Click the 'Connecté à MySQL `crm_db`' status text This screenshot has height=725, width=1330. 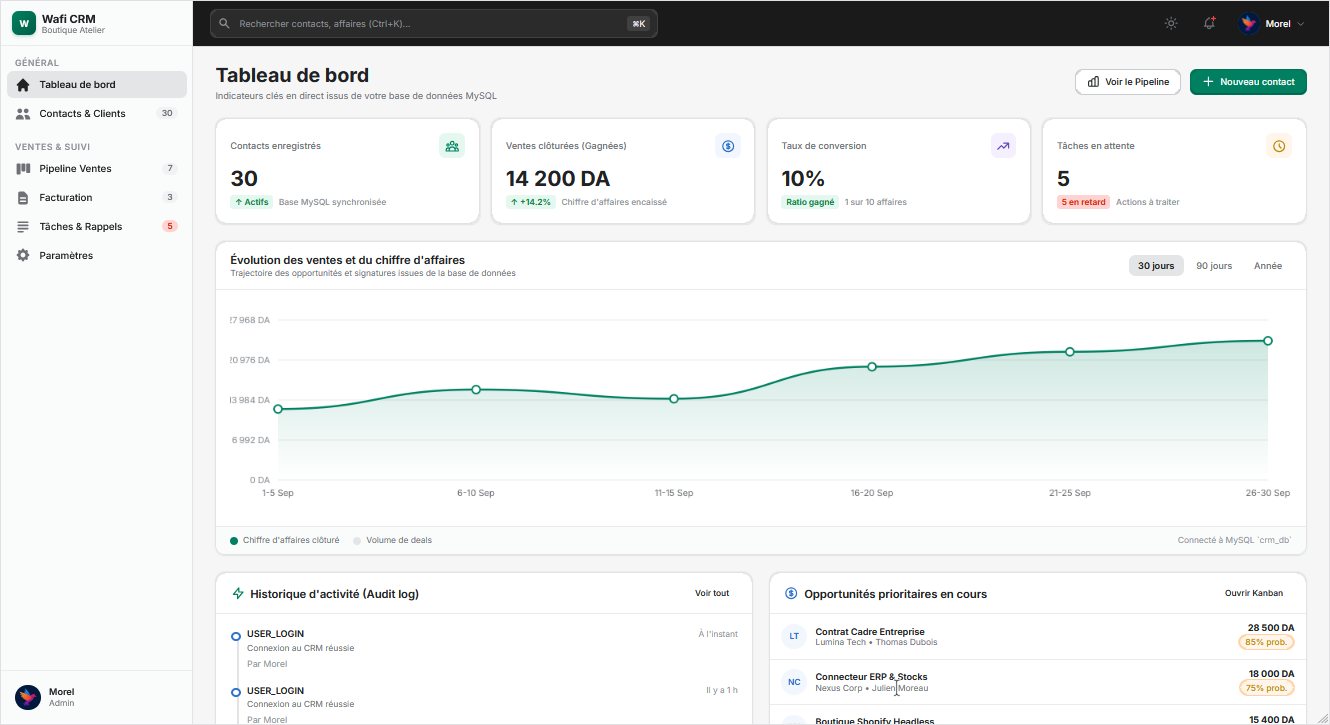click(x=1235, y=540)
